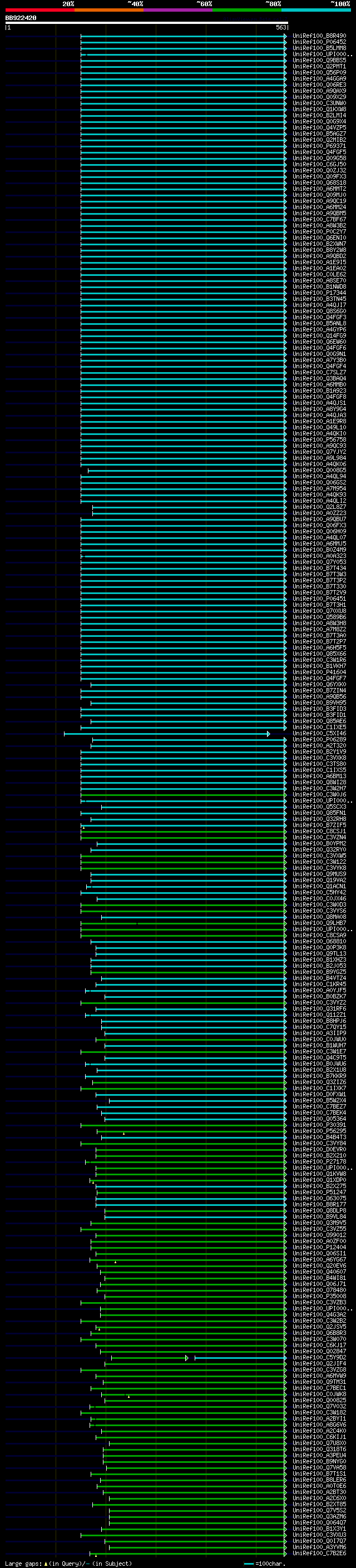The width and height of the screenshot is (356, 1568).
Task: Click the short alignment bar for C5XI46
Action: 167,734
